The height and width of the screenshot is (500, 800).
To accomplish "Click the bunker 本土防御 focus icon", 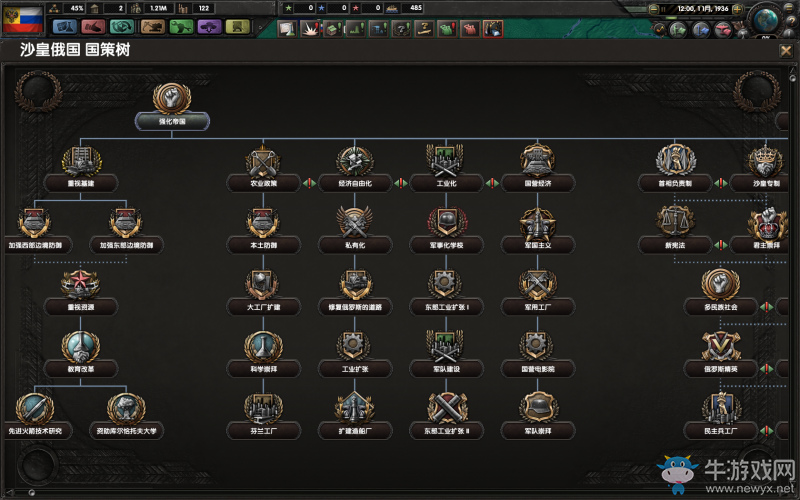I will coord(263,223).
